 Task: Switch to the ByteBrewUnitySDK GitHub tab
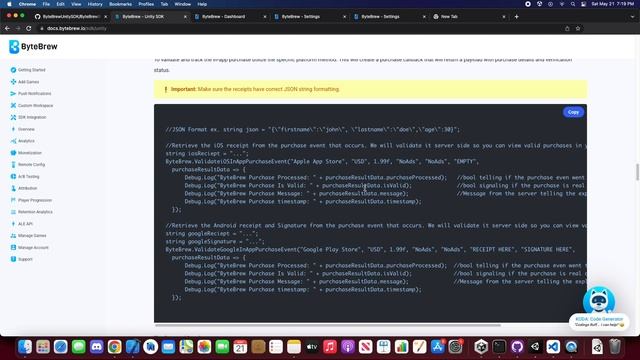(x=70, y=17)
